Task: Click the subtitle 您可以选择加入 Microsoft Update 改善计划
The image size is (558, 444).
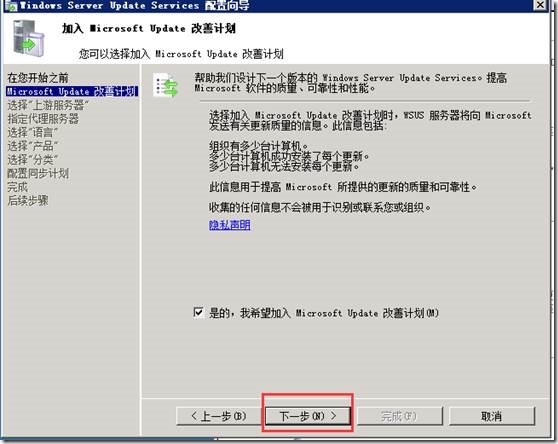Action: click(181, 54)
